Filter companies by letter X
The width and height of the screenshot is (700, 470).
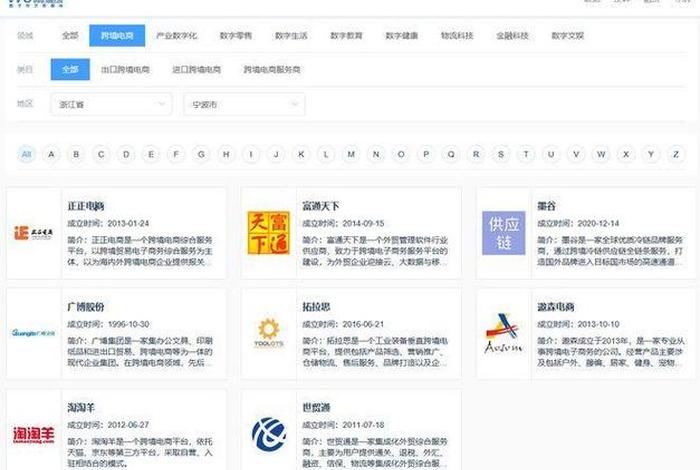(626, 154)
